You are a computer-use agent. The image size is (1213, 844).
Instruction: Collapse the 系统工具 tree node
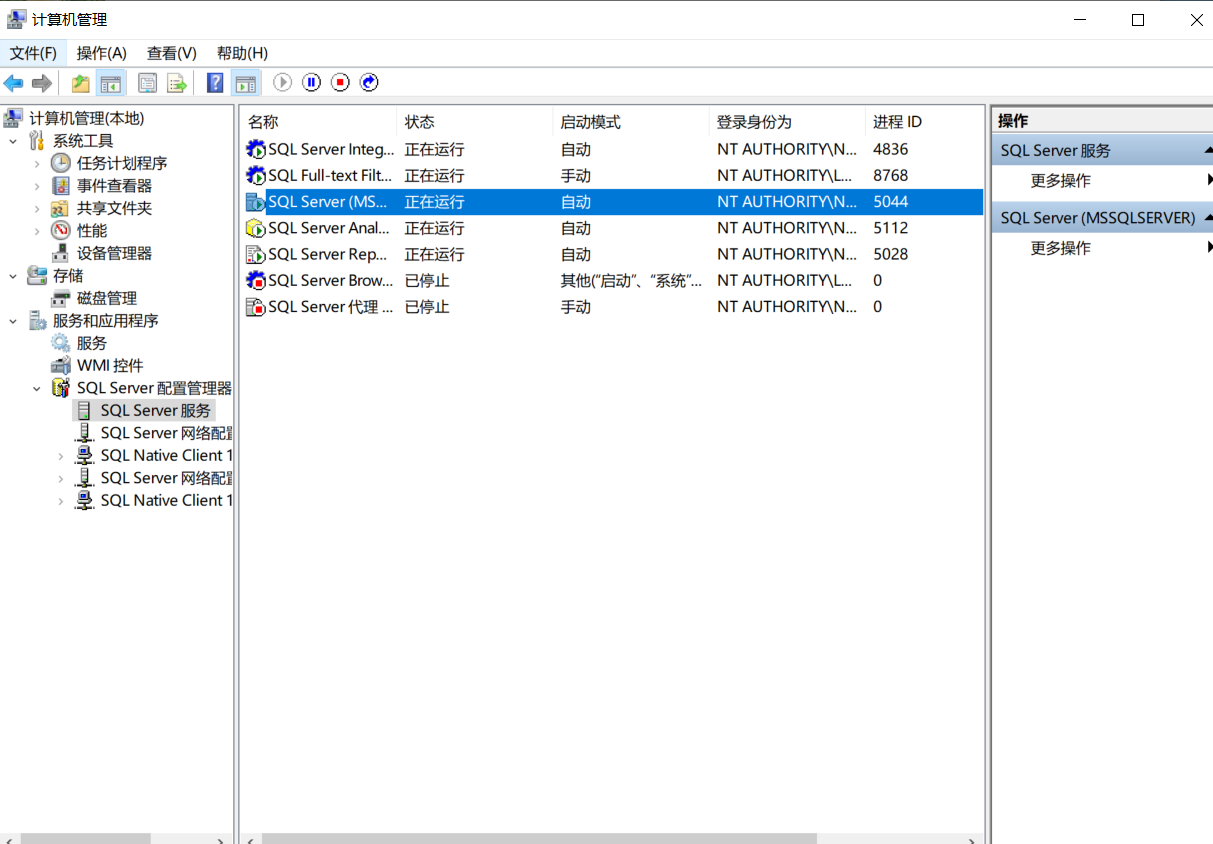tap(13, 141)
